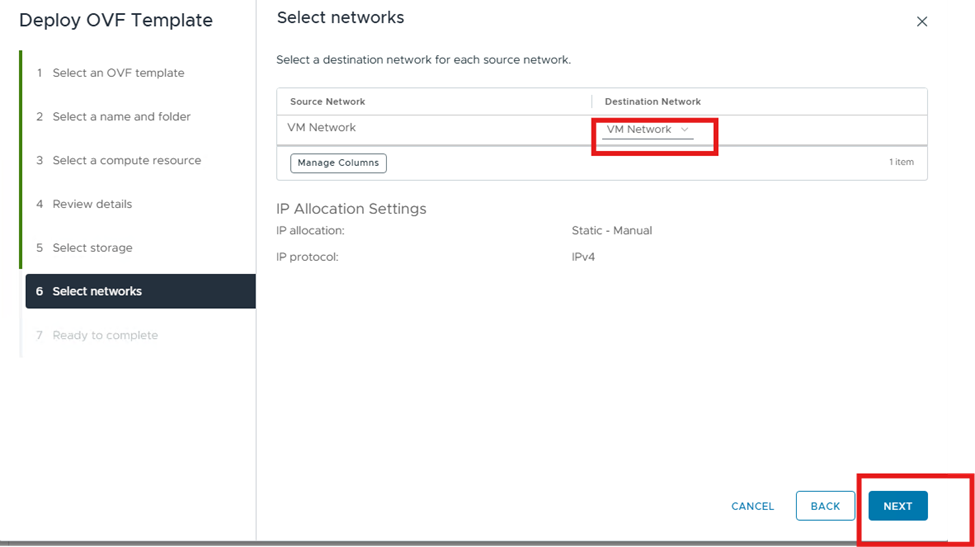
Task: Expand the Destination Network VM Network dropdown
Action: click(648, 130)
